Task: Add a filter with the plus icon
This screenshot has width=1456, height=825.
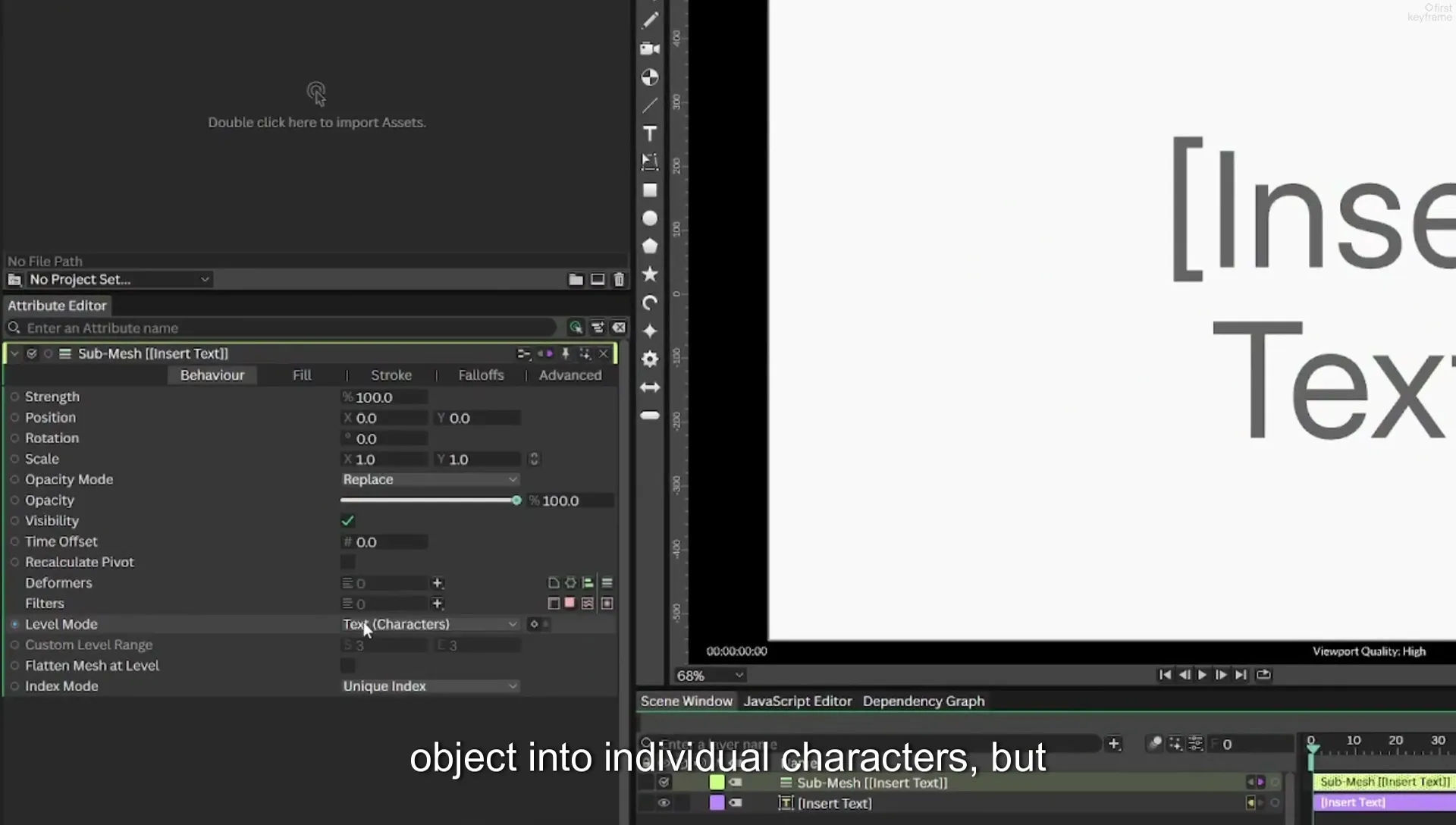Action: (438, 604)
